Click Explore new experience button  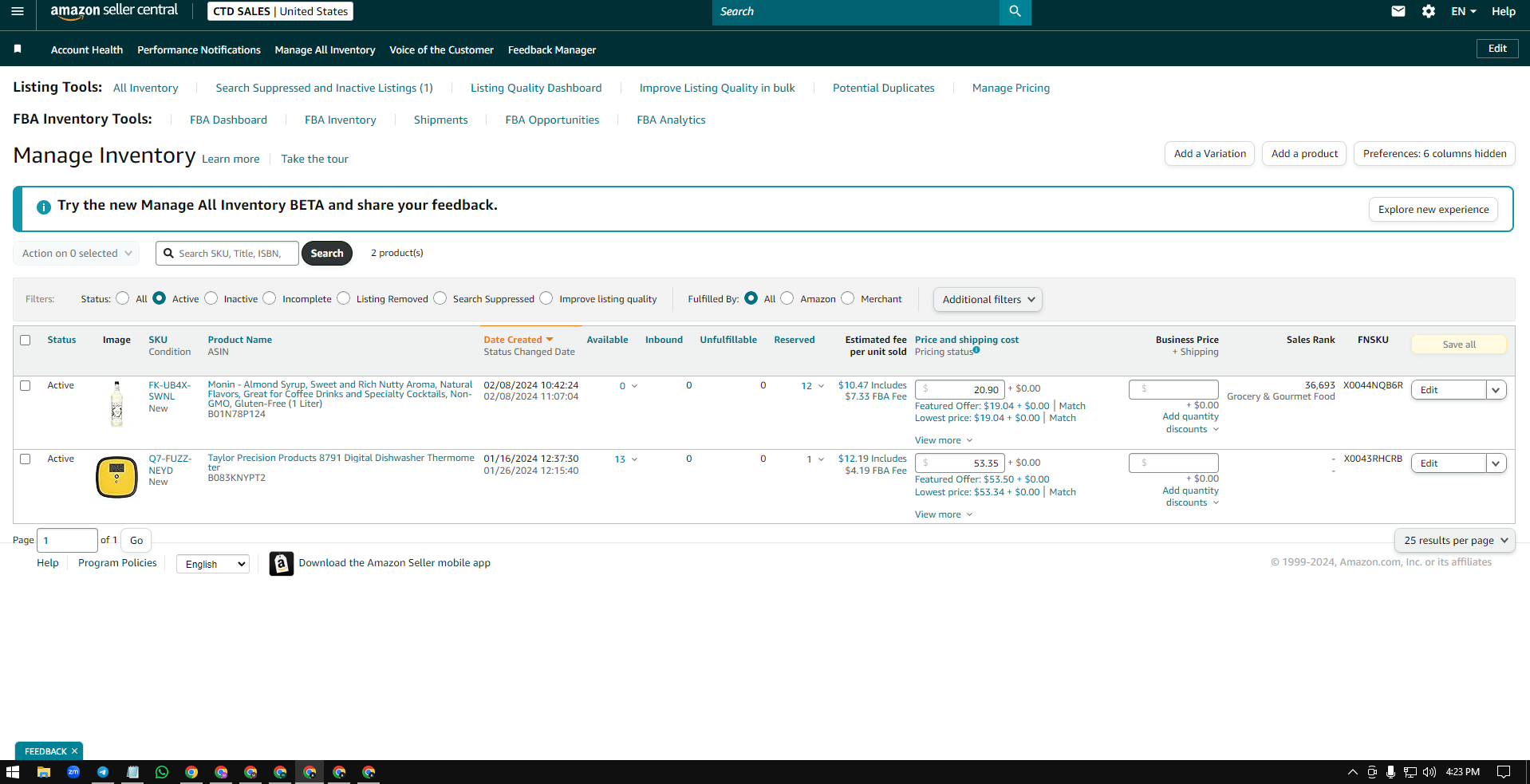(1433, 210)
